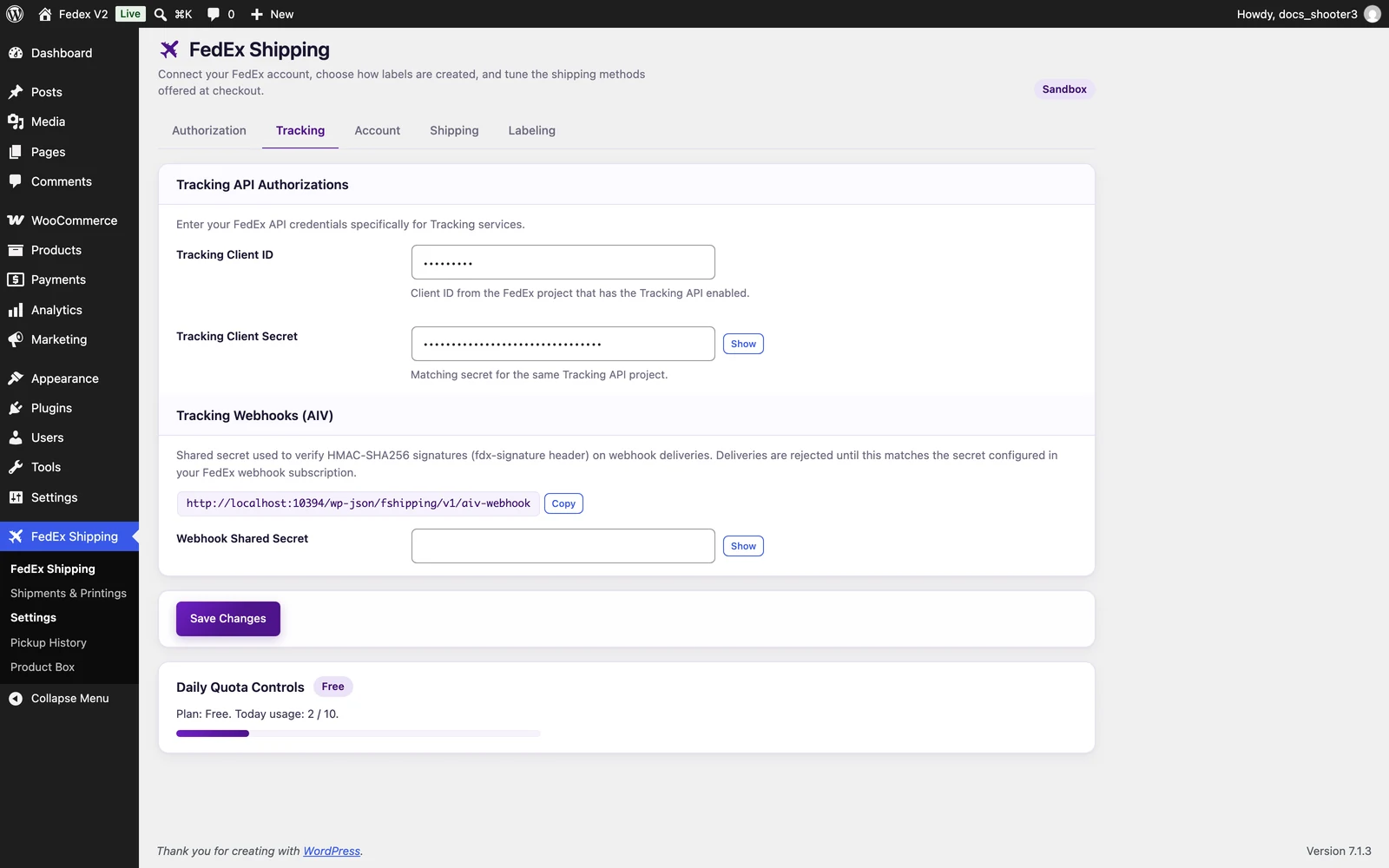The width and height of the screenshot is (1389, 868).
Task: Click the Live status badge
Action: tap(130, 14)
